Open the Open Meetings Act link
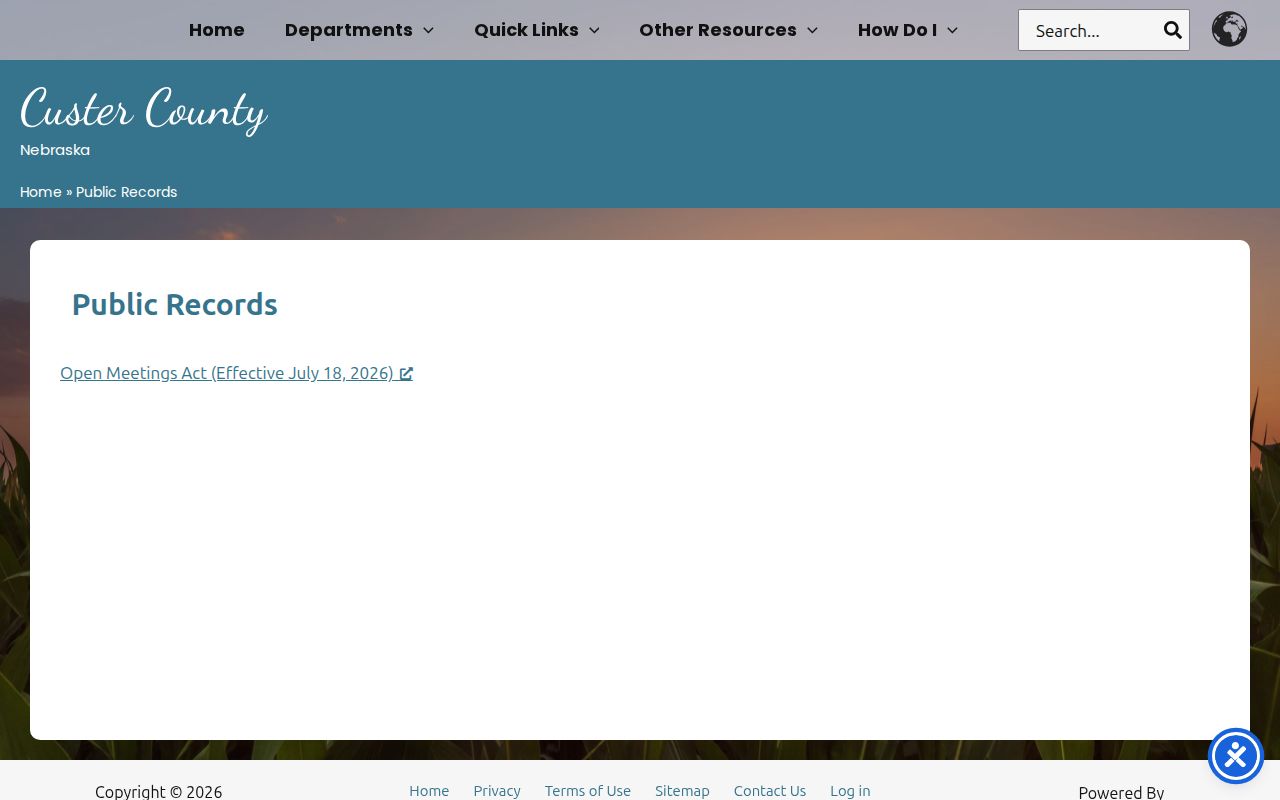The height and width of the screenshot is (800, 1280). (236, 373)
